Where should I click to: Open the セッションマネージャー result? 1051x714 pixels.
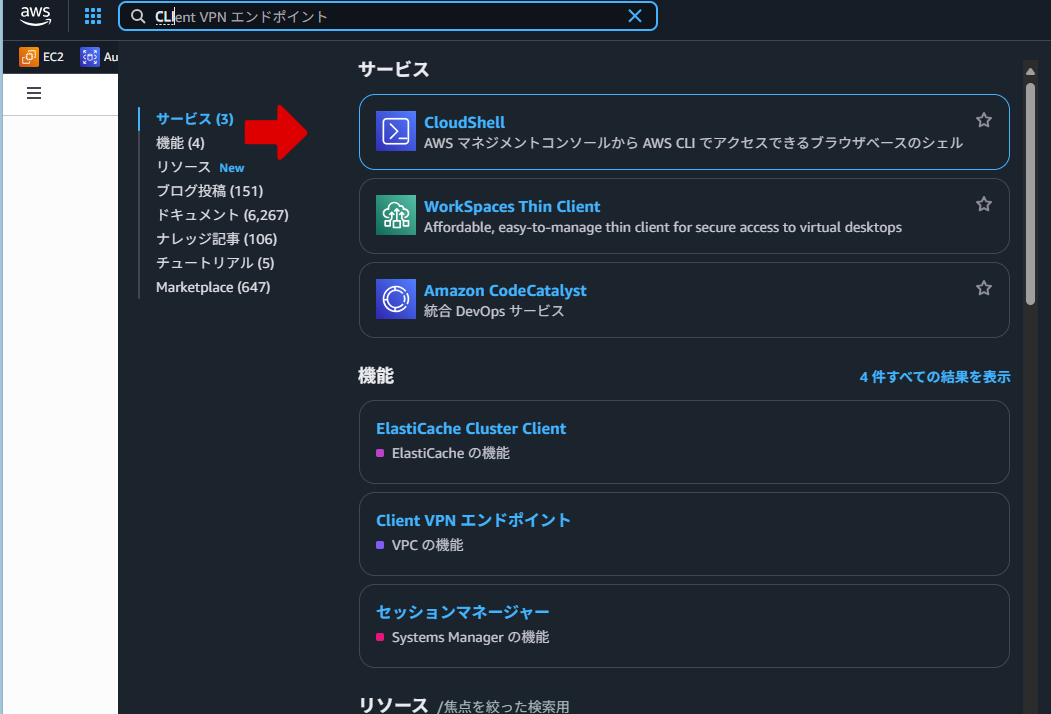click(x=462, y=612)
